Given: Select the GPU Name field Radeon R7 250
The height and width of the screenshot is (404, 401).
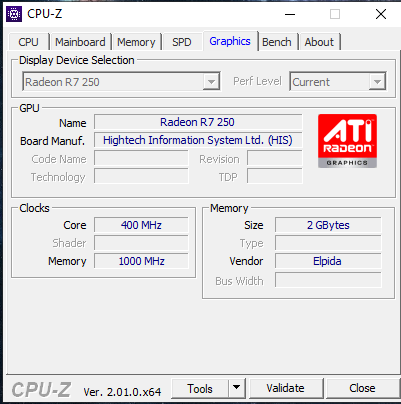Looking at the screenshot, I should click(198, 122).
